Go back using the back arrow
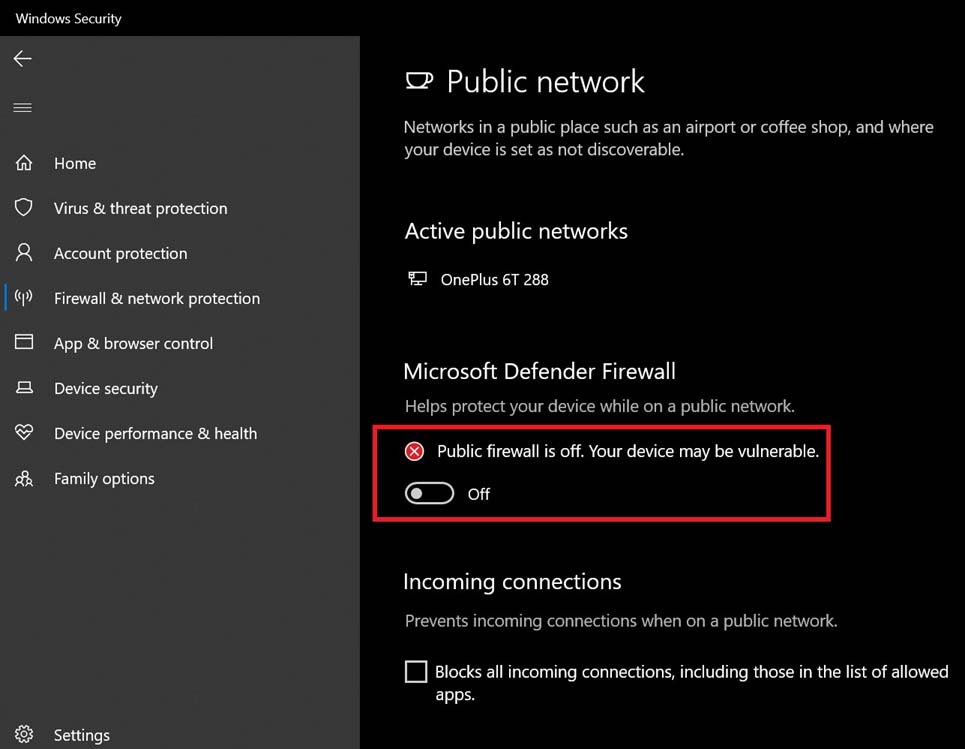This screenshot has height=749, width=965. coord(22,58)
